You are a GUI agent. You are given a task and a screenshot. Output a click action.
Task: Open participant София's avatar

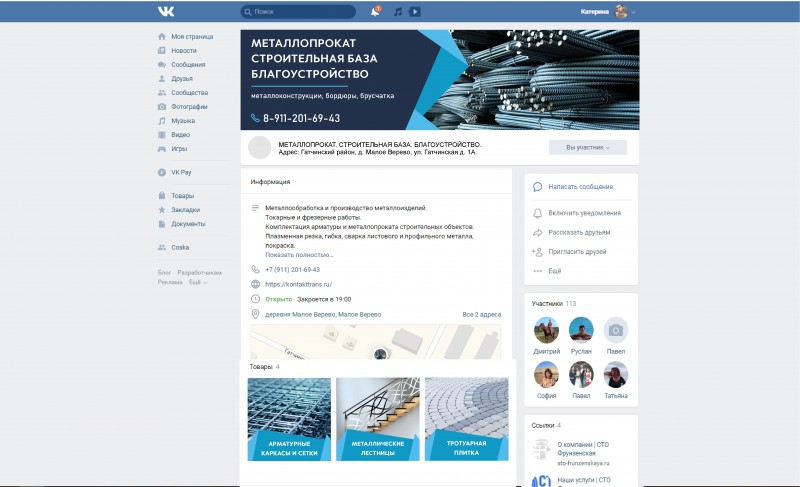[546, 374]
